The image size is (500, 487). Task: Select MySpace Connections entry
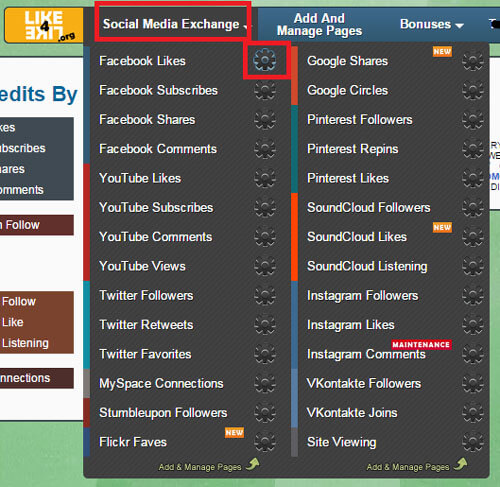(161, 384)
